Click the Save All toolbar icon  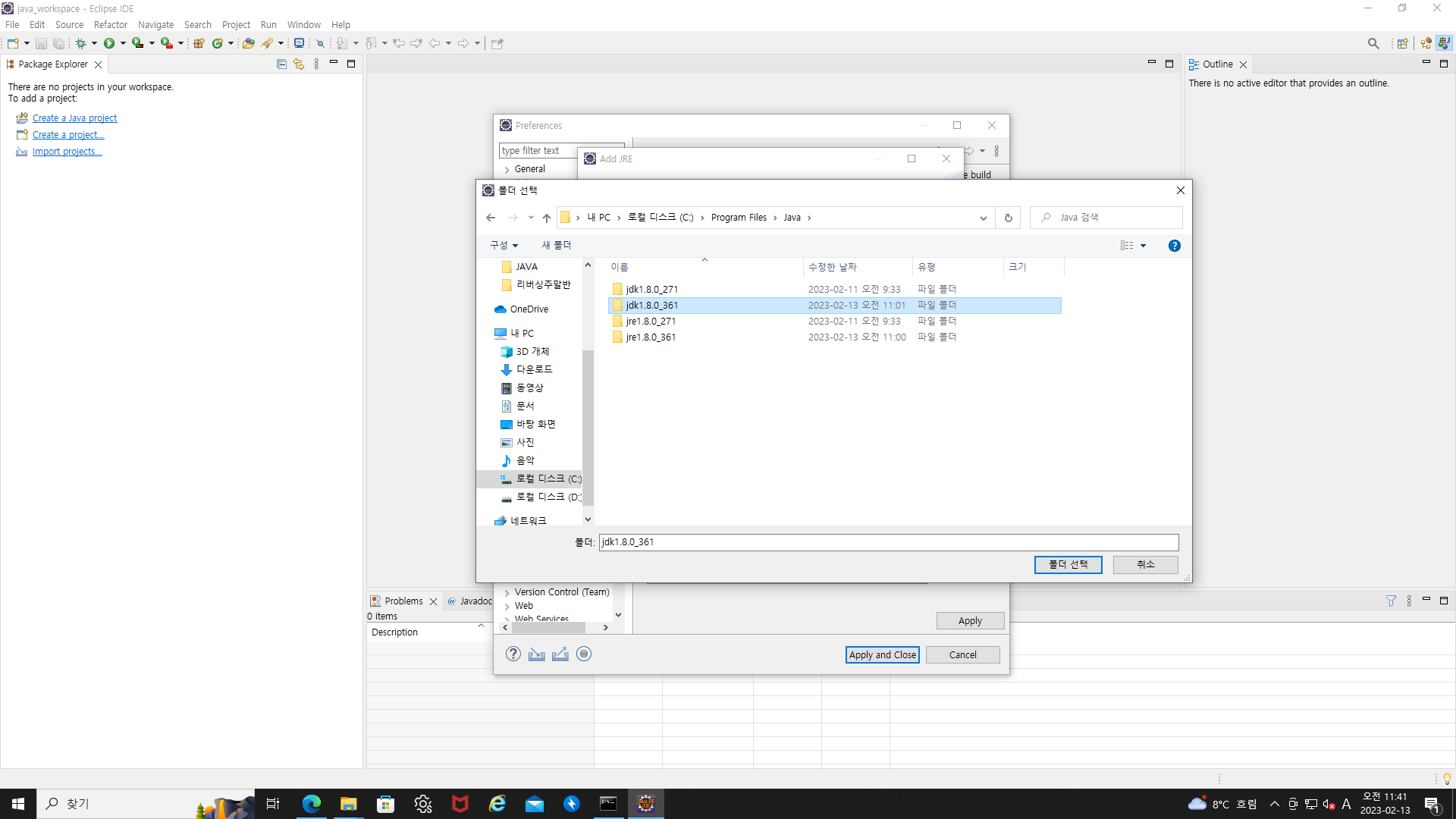tap(58, 43)
